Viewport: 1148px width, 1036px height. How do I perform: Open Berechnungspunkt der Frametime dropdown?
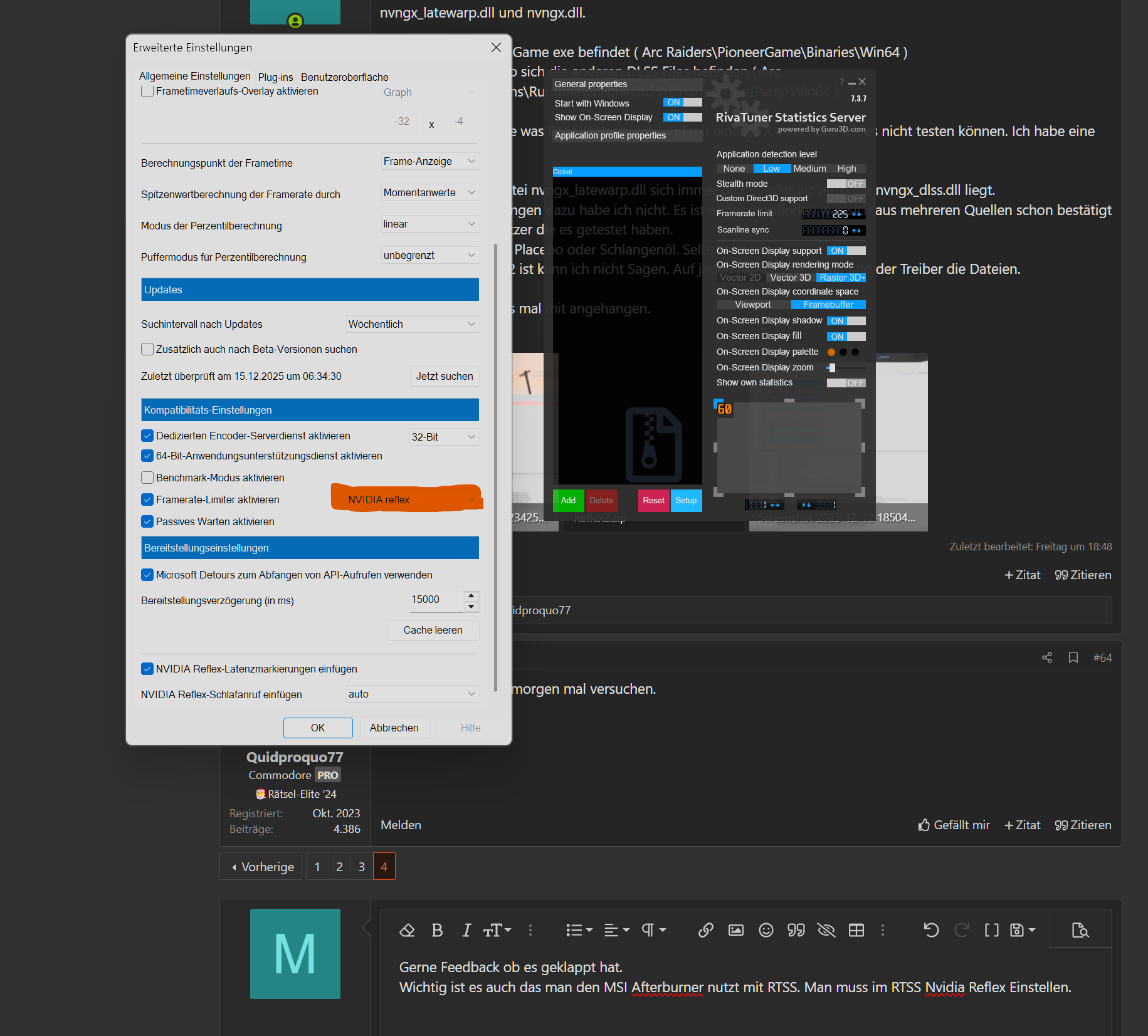click(430, 162)
